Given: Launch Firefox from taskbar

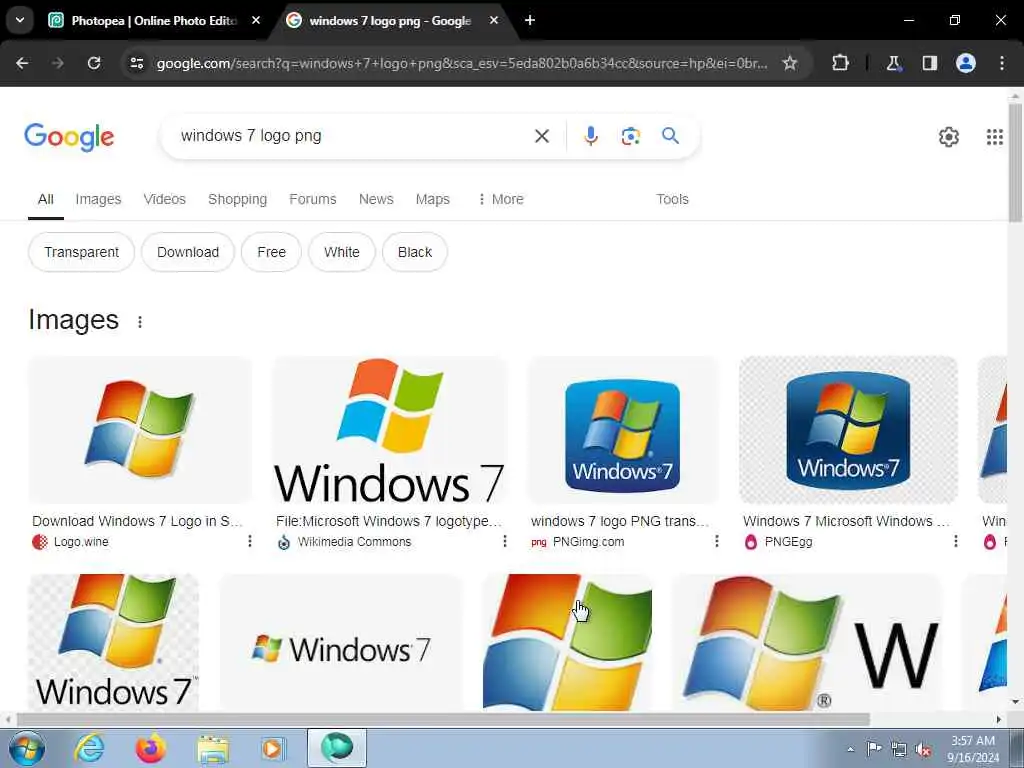Looking at the screenshot, I should pyautogui.click(x=151, y=748).
